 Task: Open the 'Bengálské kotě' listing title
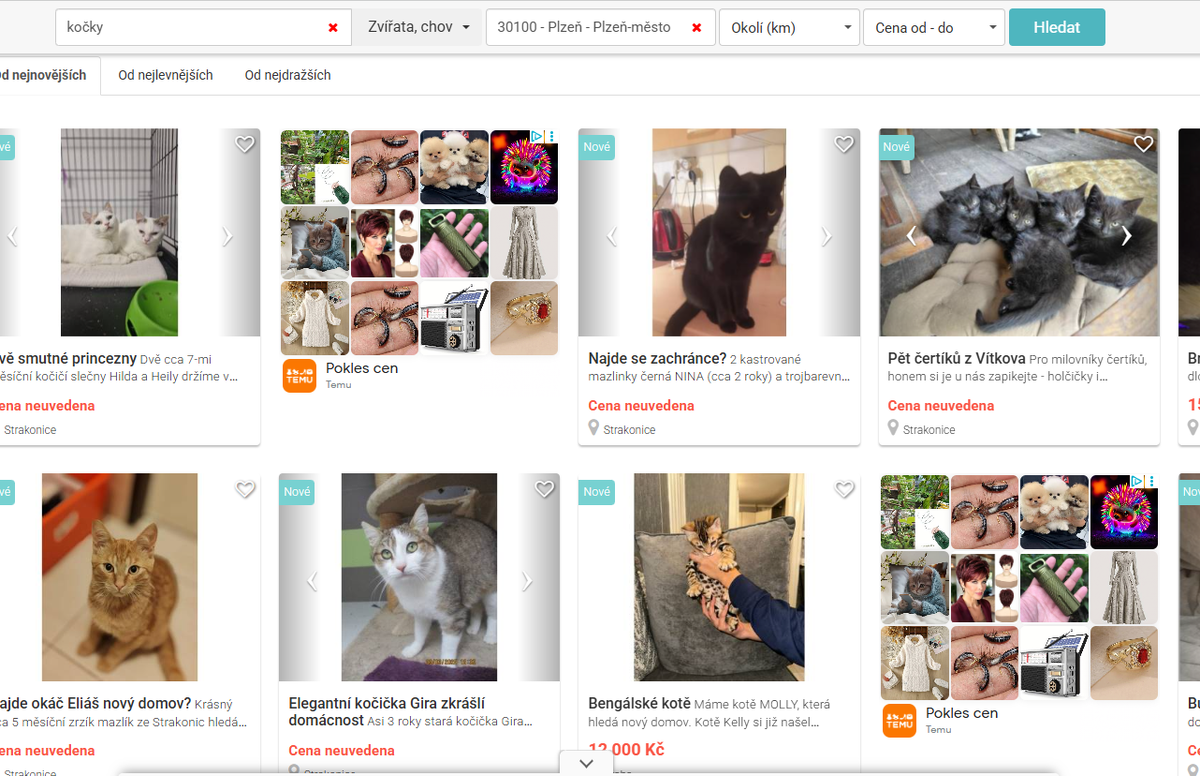pos(639,703)
